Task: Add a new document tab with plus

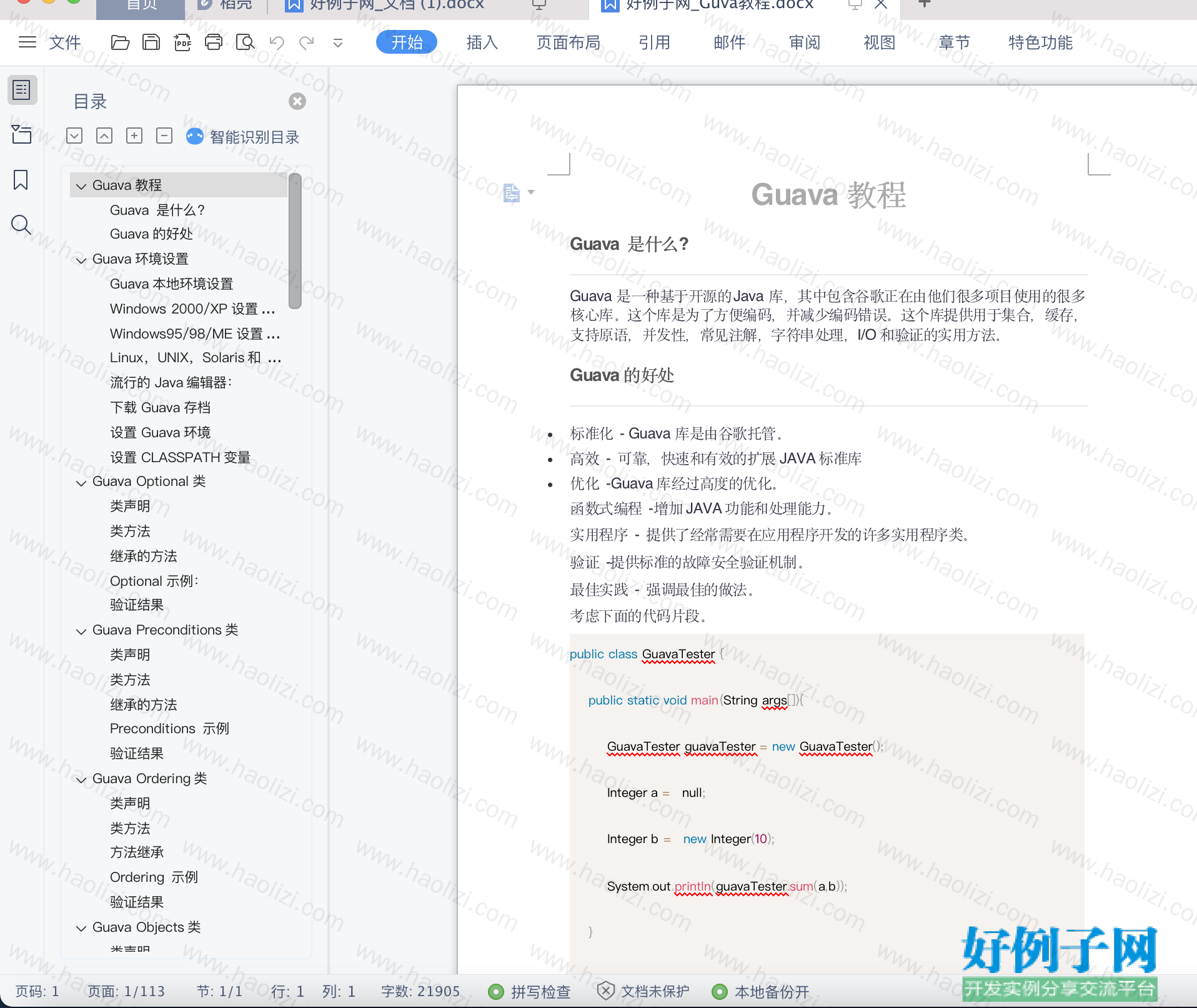Action: pos(925,4)
